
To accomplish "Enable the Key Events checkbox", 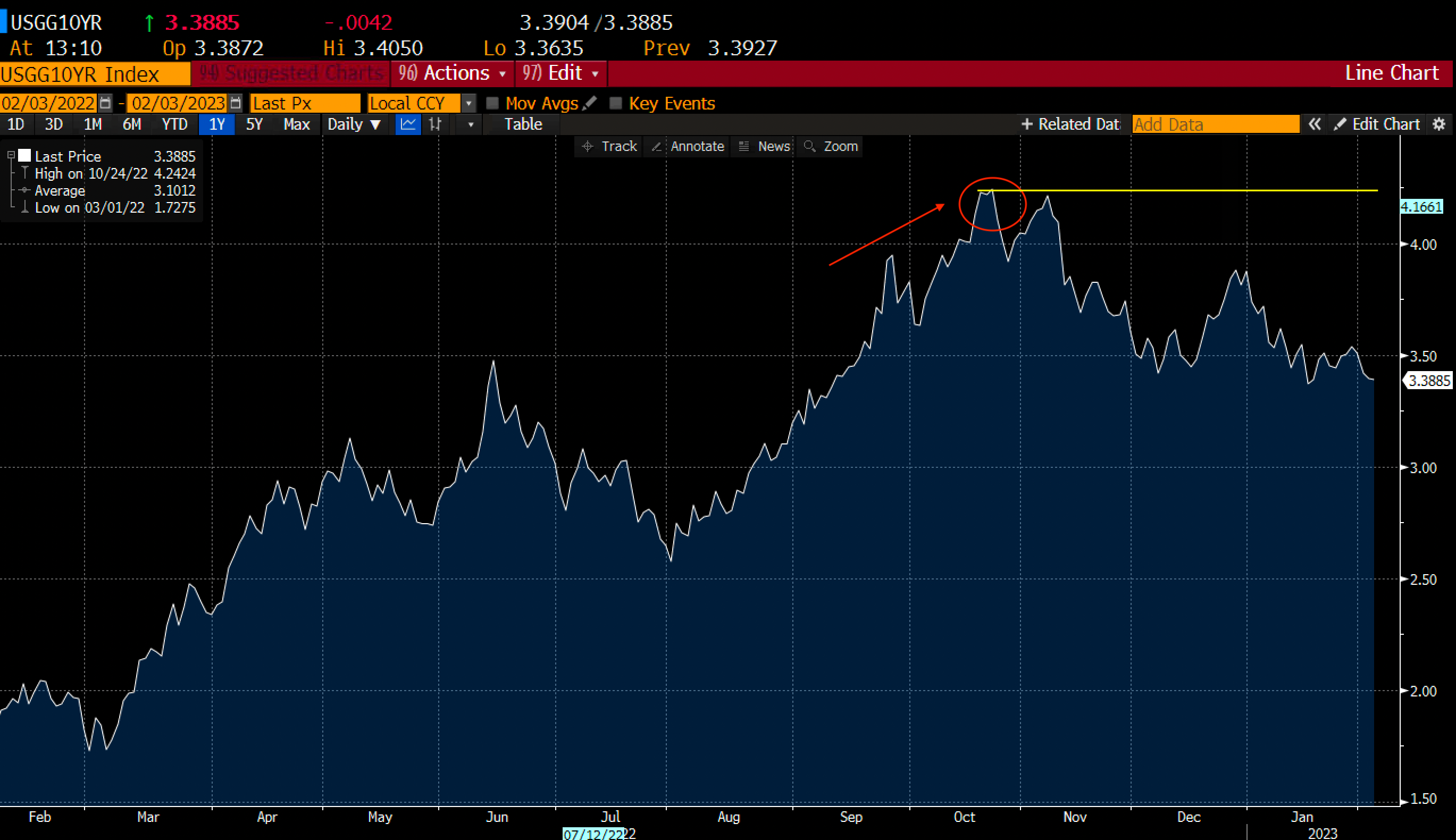I will coord(616,103).
